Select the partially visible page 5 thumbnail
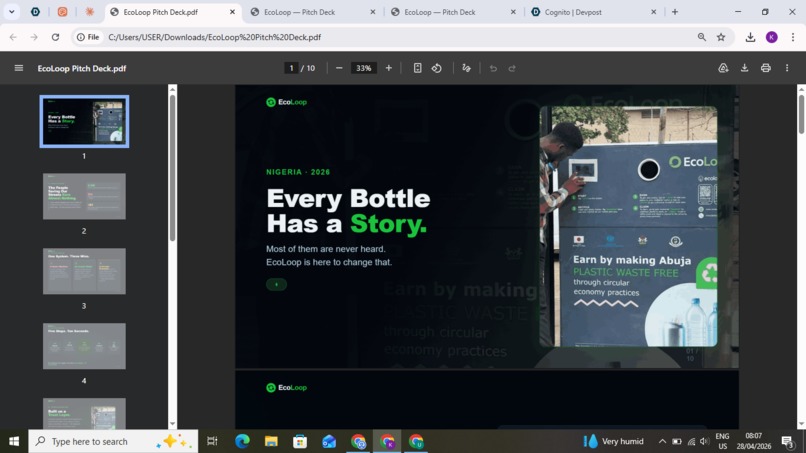Viewport: 806px width, 453px height. pos(84,413)
